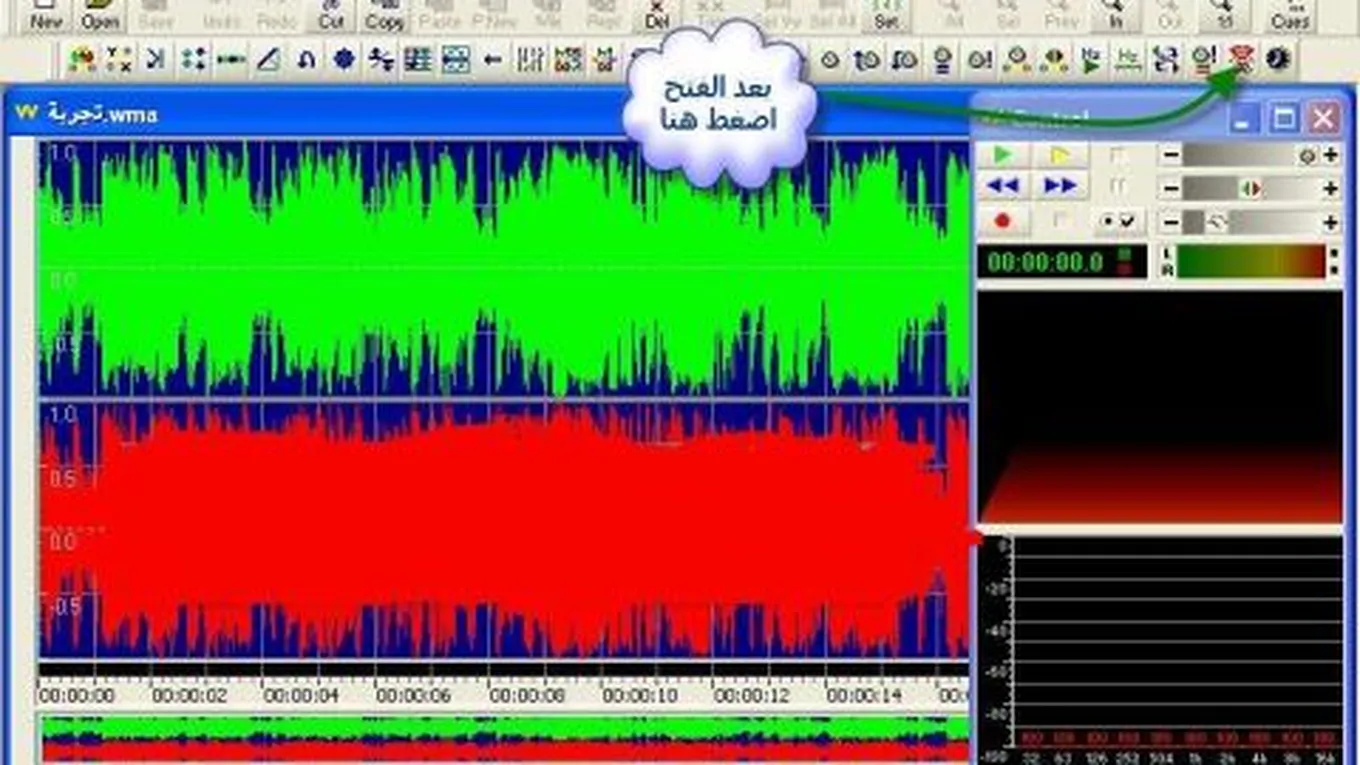Click the minus button of the speed slider
The width and height of the screenshot is (1360, 765).
1171,222
